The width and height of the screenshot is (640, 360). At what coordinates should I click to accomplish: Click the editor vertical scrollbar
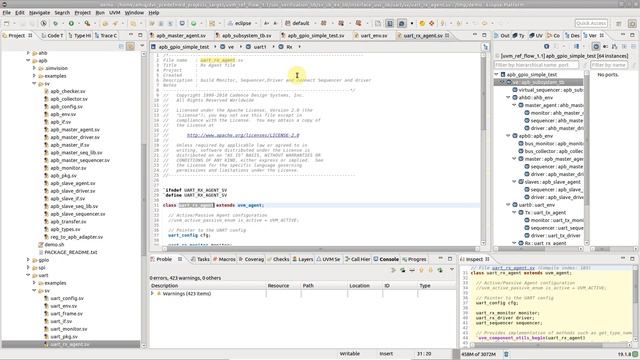(x=483, y=149)
